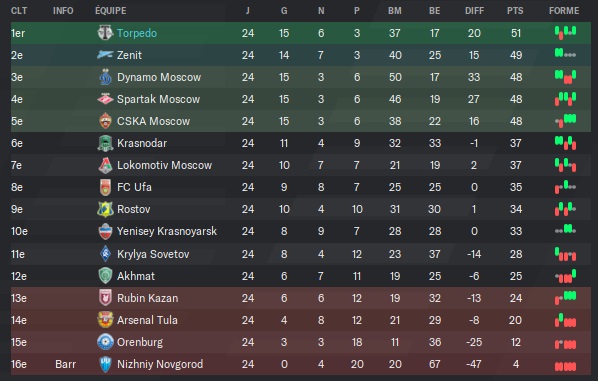Open the Nizhniy Novgorod badge icon
This screenshot has height=381, width=598.
[105, 364]
